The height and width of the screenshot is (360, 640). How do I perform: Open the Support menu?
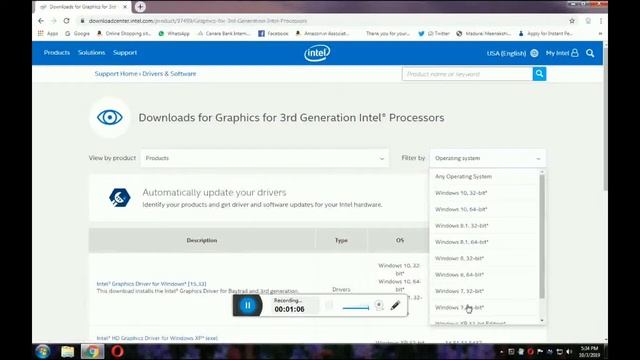tap(125, 53)
